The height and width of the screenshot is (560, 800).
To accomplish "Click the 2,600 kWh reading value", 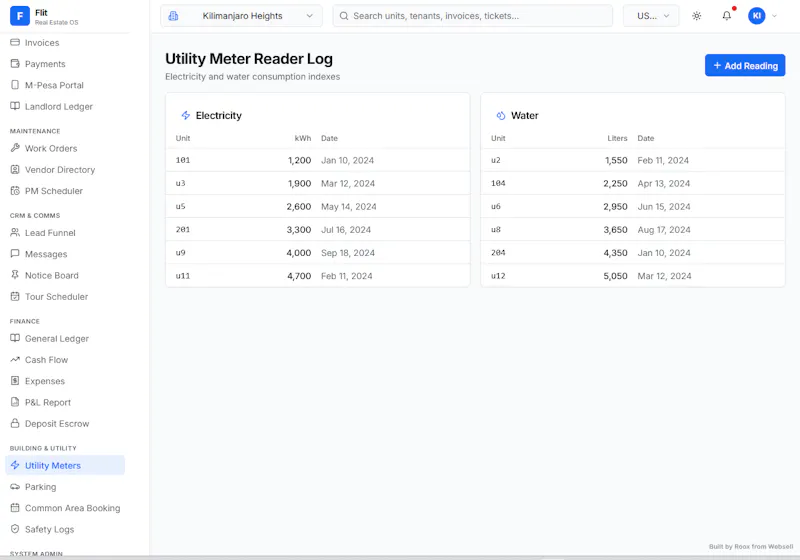I will coord(298,206).
